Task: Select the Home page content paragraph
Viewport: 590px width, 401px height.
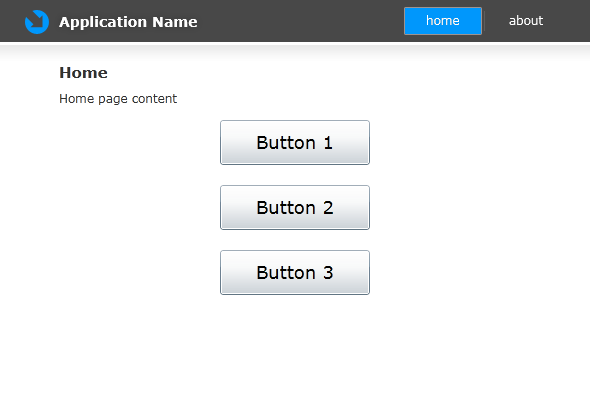Action: 118,99
